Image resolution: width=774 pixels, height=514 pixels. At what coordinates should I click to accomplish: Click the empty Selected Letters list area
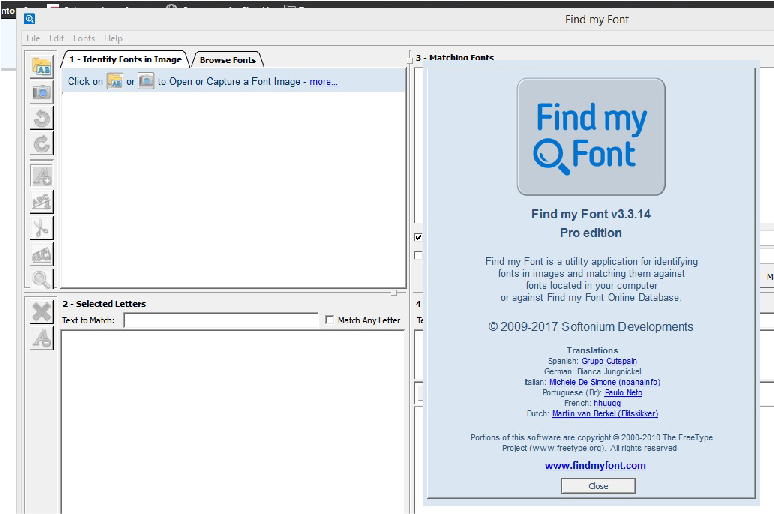pyautogui.click(x=232, y=422)
